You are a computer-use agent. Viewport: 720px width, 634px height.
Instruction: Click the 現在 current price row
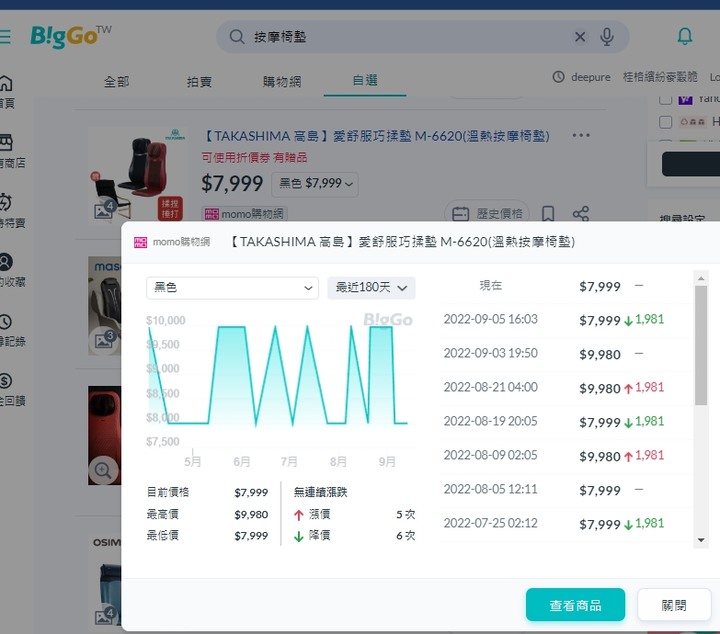pos(566,286)
